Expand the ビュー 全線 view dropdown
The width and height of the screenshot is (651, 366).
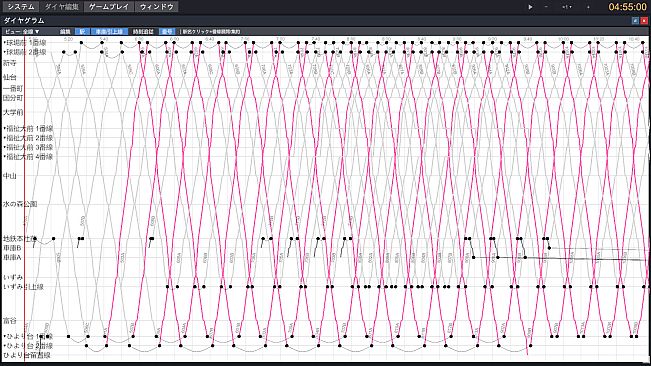point(22,32)
